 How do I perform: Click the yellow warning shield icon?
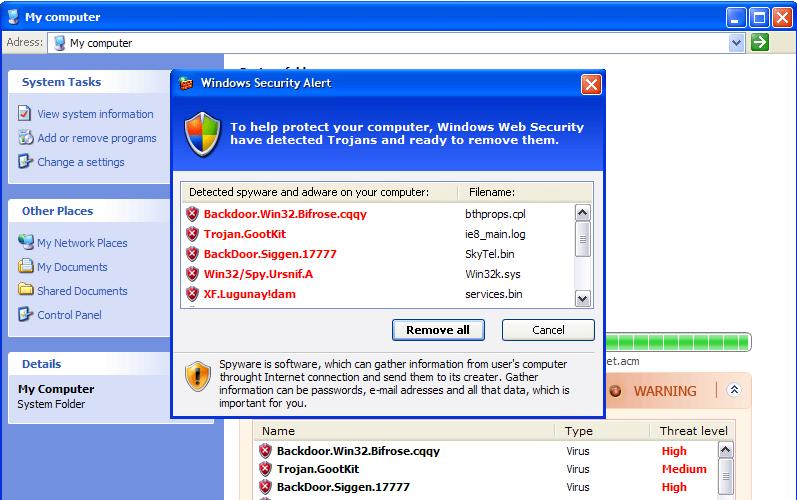(198, 377)
